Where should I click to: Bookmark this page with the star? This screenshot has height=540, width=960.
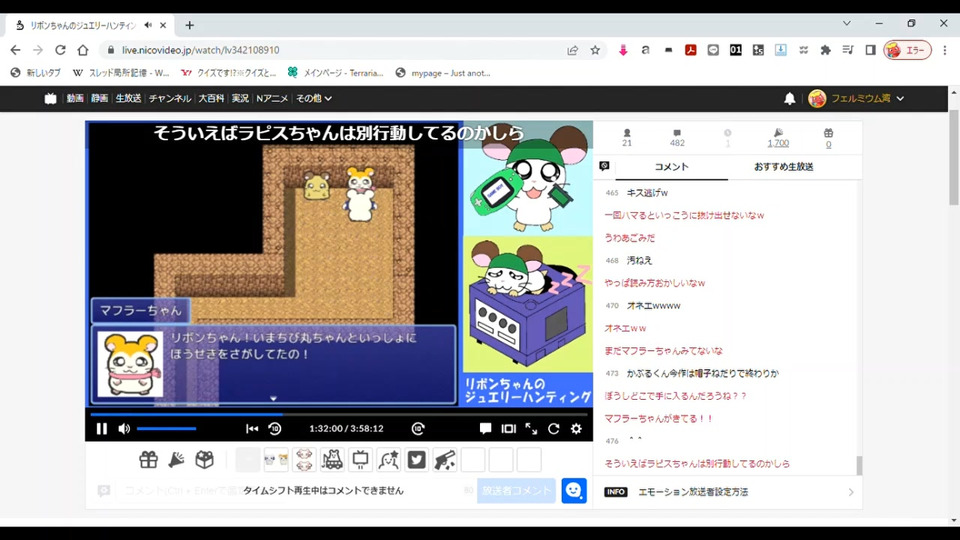click(595, 50)
